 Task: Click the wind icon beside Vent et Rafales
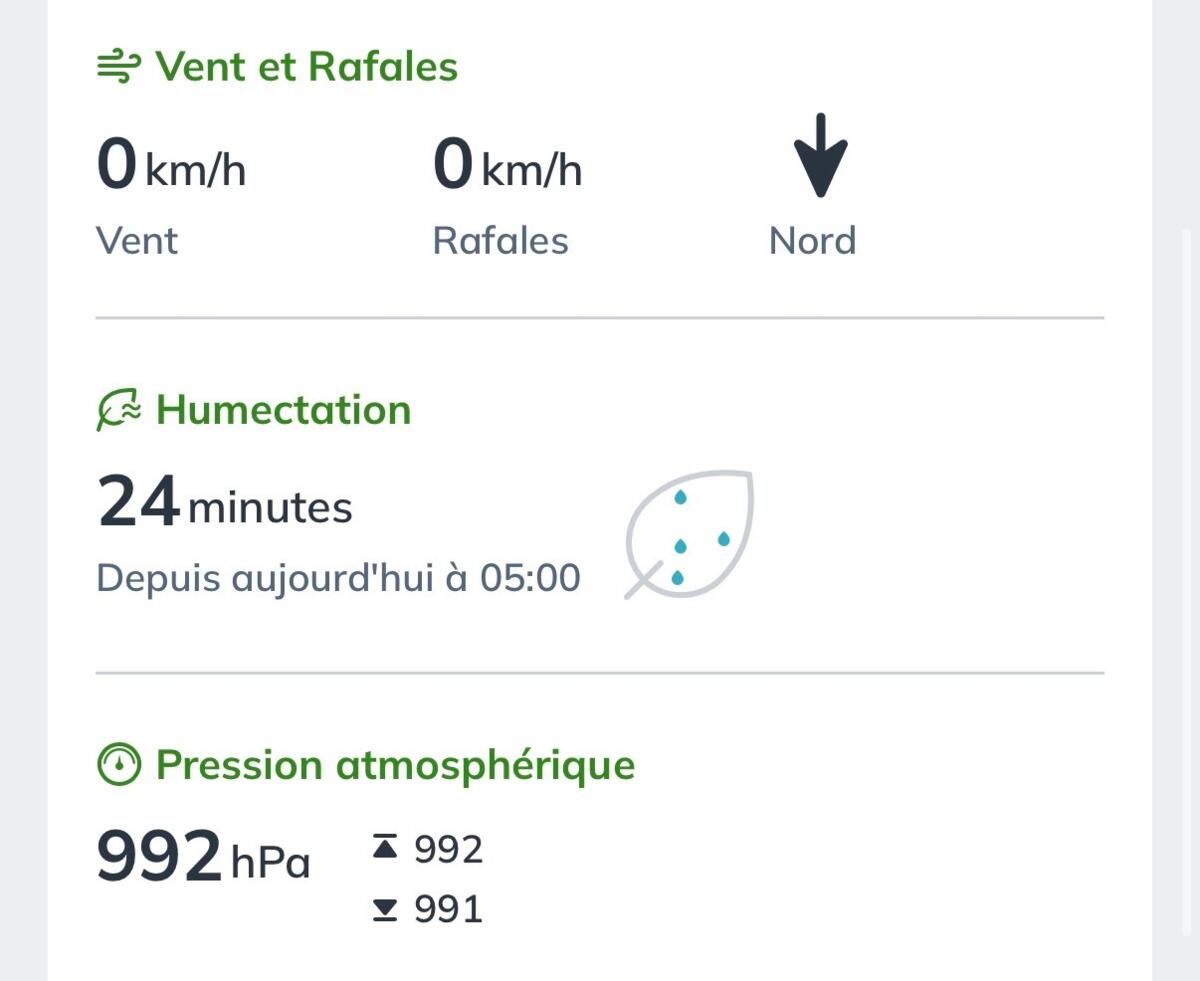pyautogui.click(x=119, y=68)
